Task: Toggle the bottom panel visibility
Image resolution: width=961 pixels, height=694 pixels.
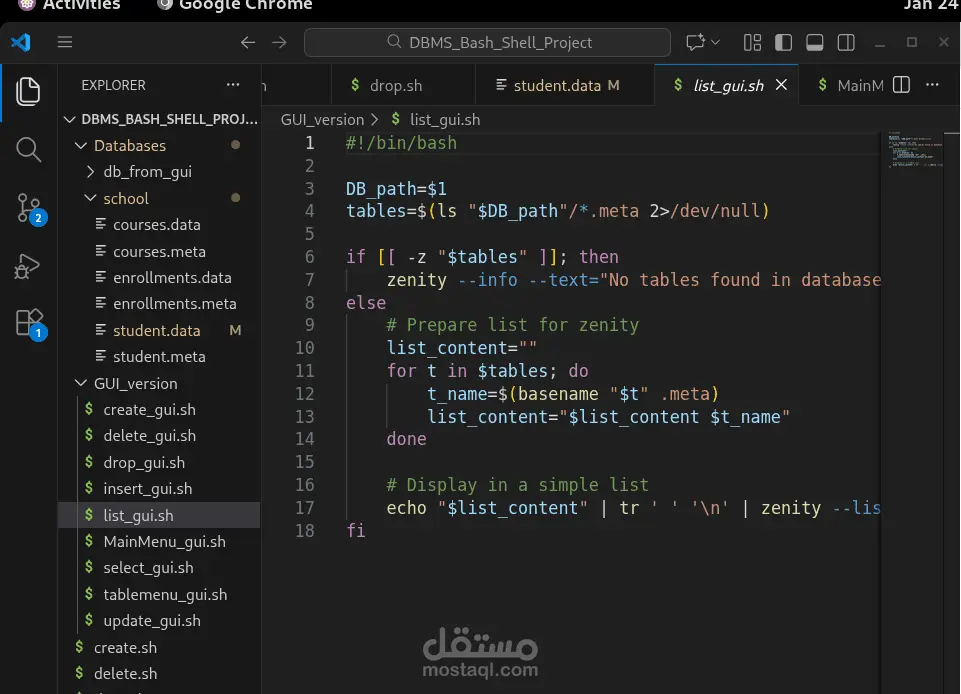Action: (814, 42)
